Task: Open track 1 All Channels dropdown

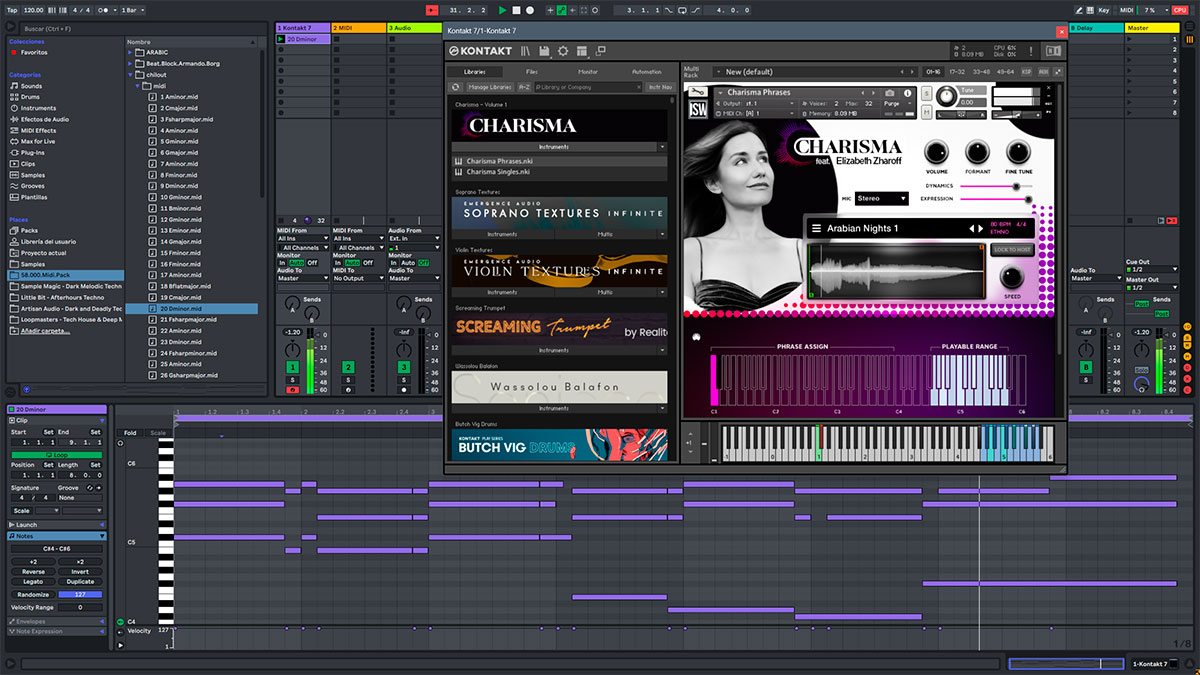Action: point(303,247)
